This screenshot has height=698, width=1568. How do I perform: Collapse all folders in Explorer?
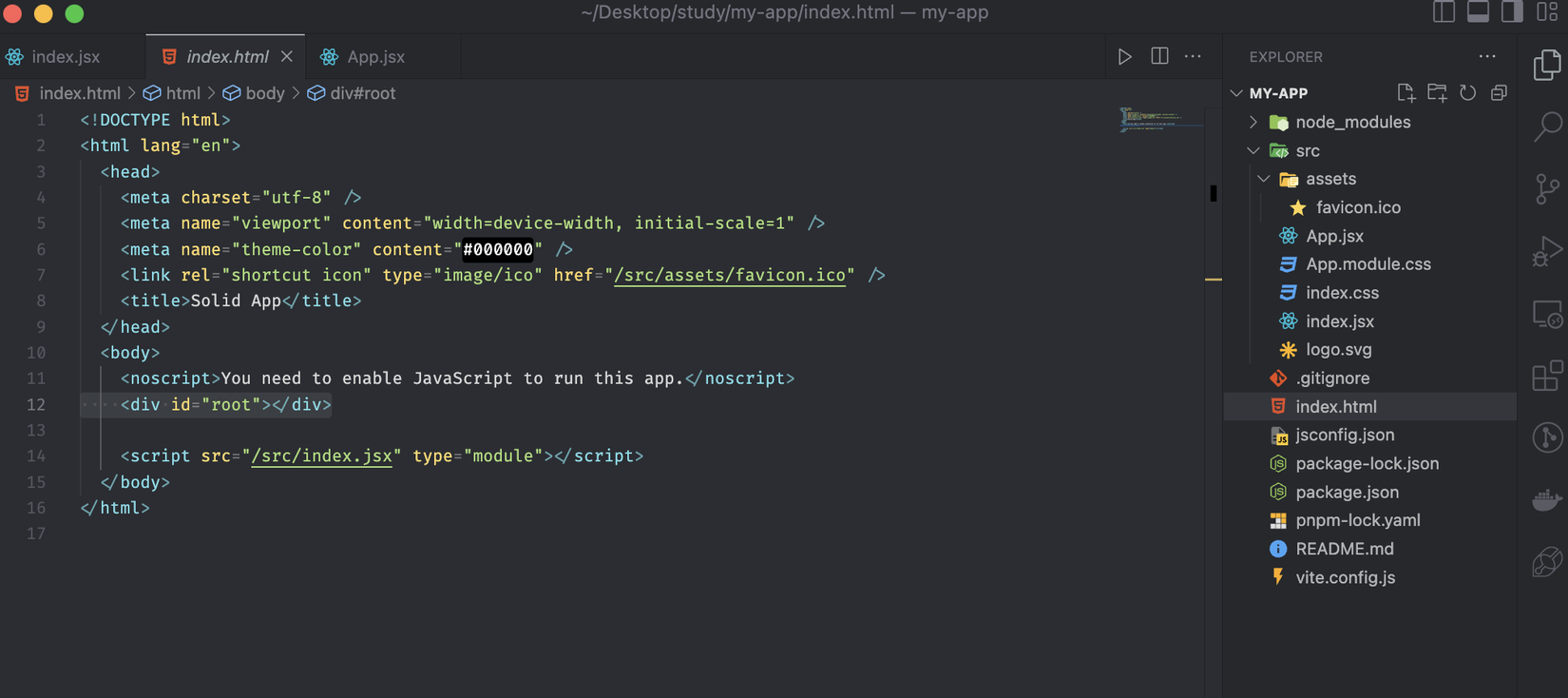coord(1499,92)
